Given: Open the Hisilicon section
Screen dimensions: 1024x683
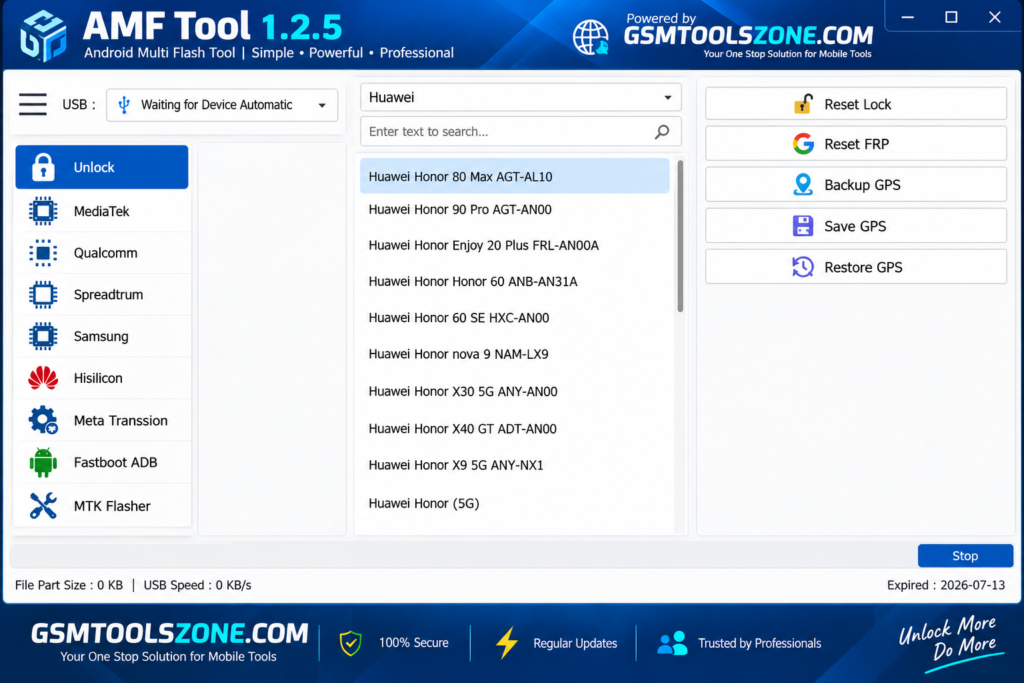Looking at the screenshot, I should tap(103, 378).
